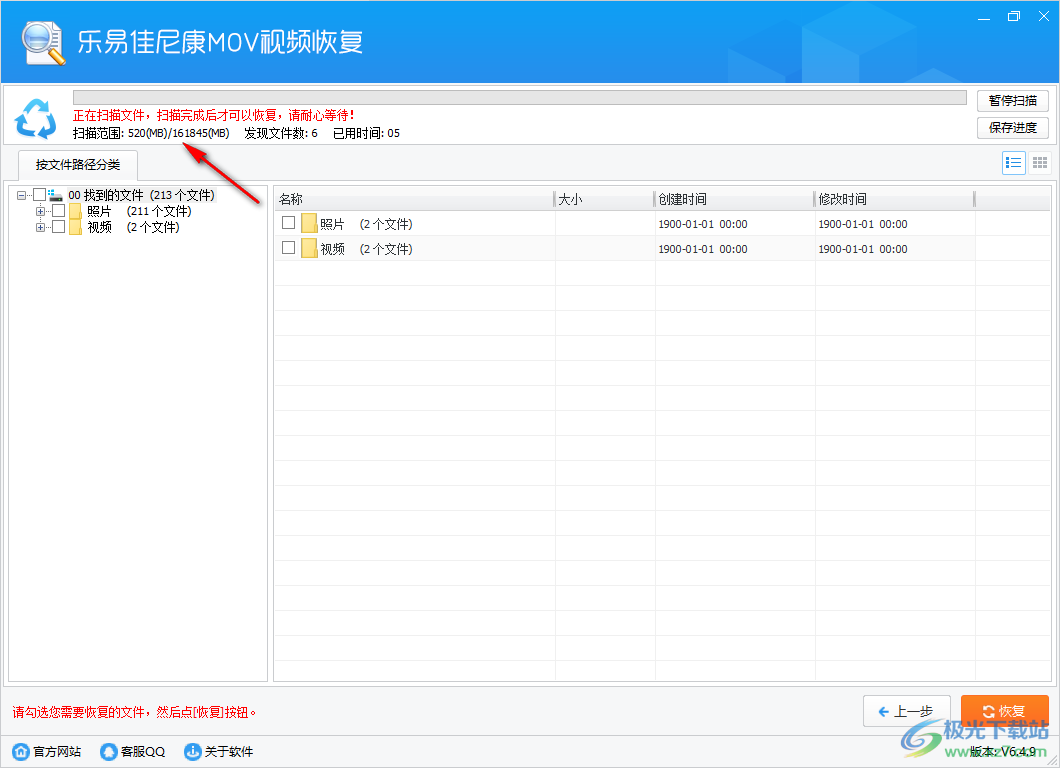Switch to thumbnail grid view icon
The height and width of the screenshot is (768, 1060).
pos(1040,162)
